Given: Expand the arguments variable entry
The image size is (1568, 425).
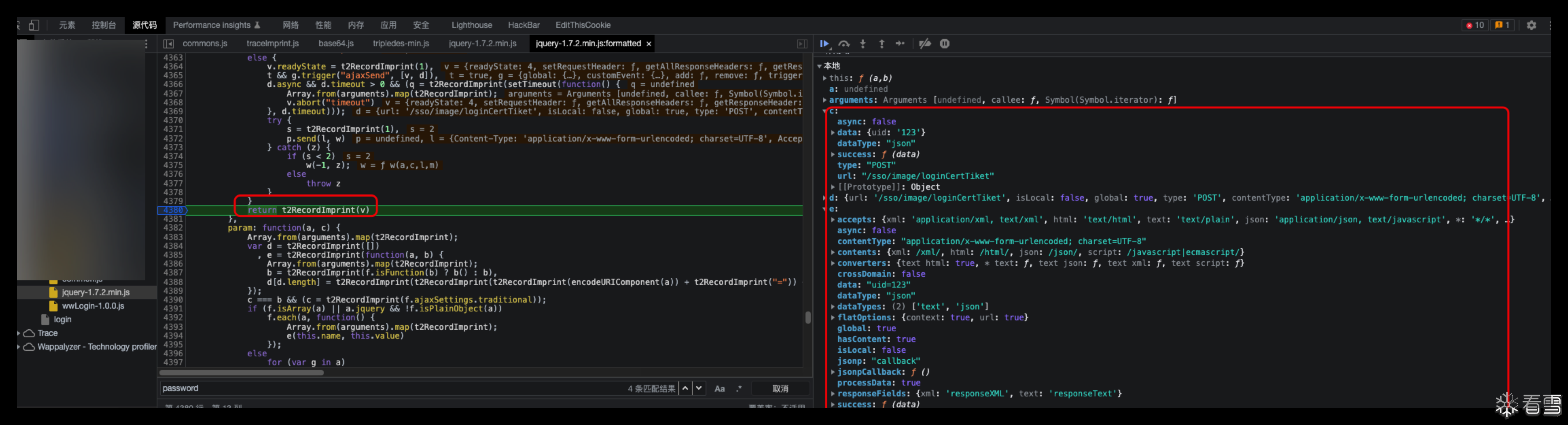Looking at the screenshot, I should pos(825,100).
